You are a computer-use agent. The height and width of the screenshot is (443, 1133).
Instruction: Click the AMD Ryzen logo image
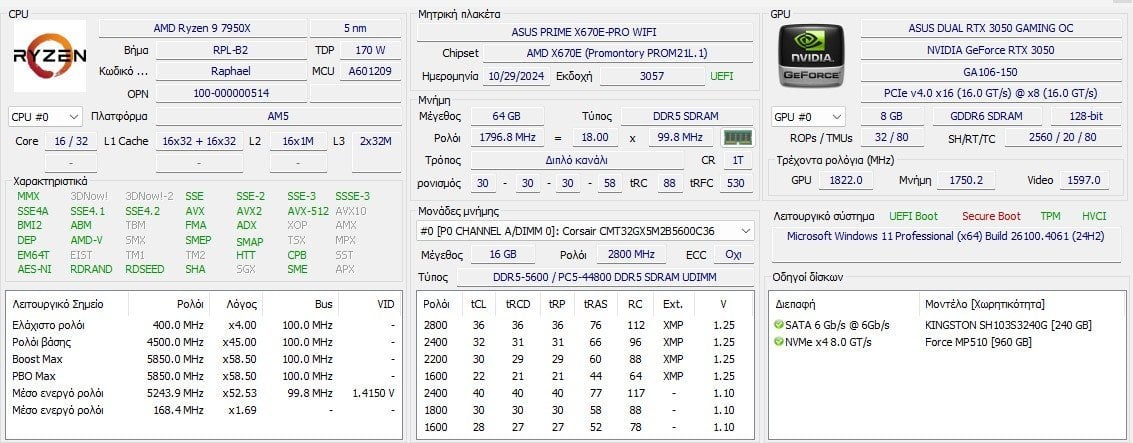click(x=50, y=56)
